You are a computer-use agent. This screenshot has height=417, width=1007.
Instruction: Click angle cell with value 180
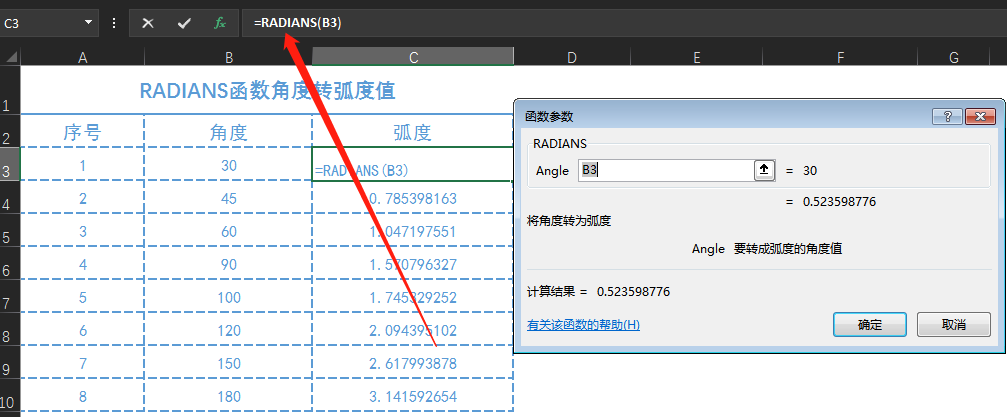click(x=229, y=396)
